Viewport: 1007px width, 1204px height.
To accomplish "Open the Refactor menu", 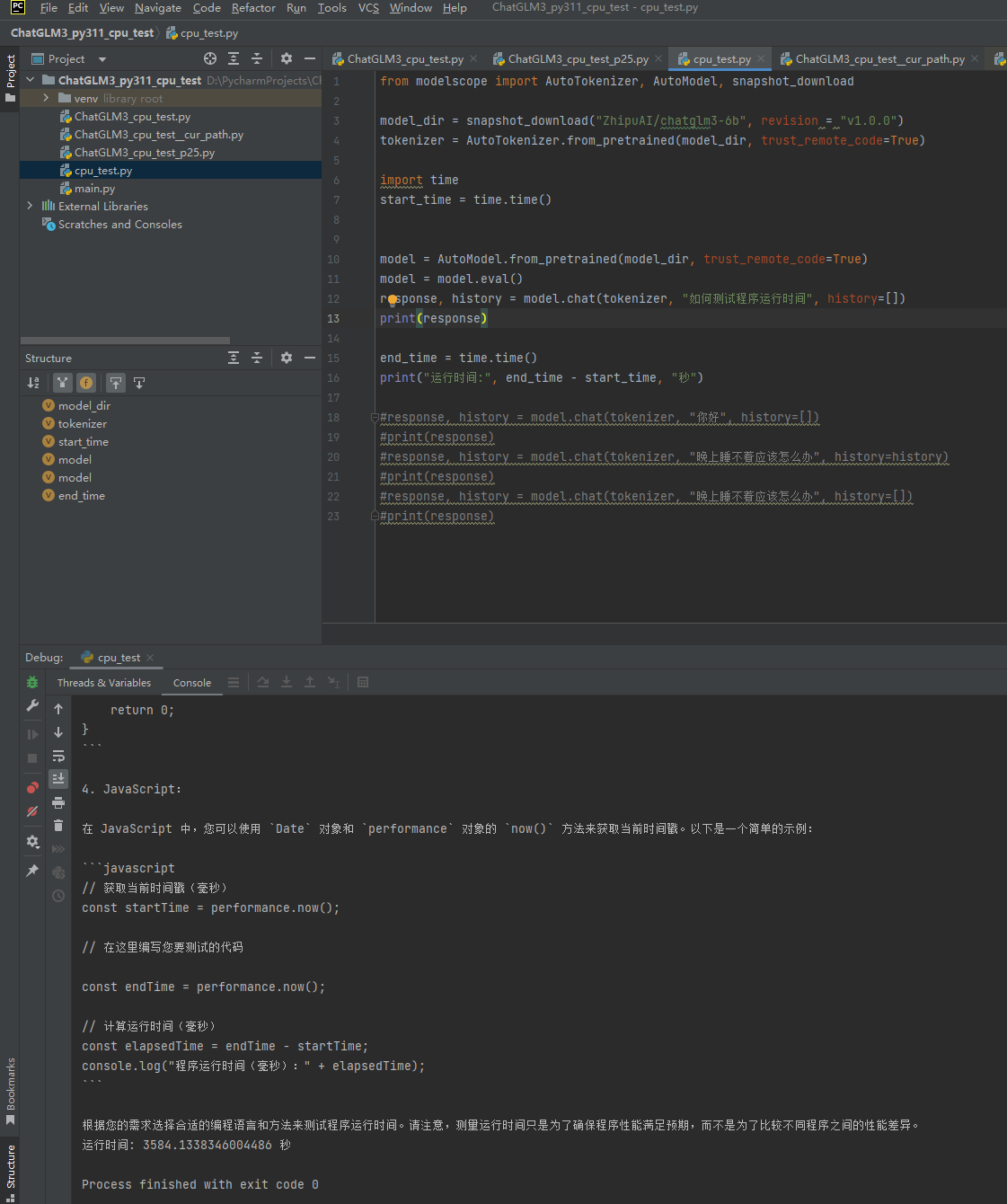I will pos(253,8).
